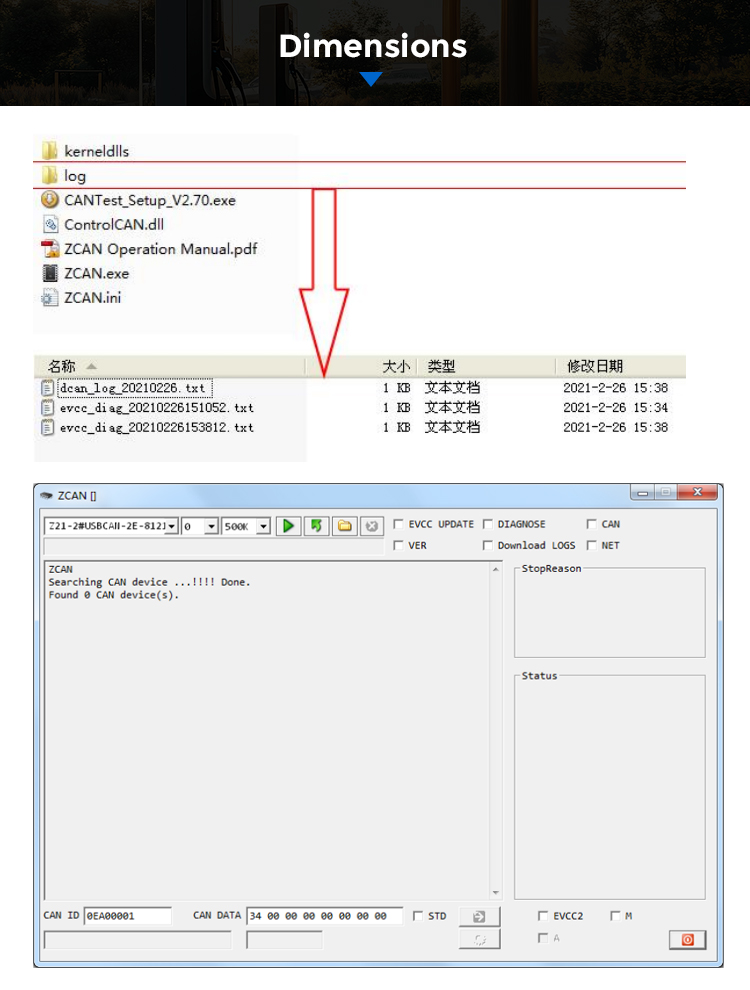Screen dimensions: 750x990
Task: Click the 'Found 0 CAN device(s).' log line
Action: click(114, 595)
